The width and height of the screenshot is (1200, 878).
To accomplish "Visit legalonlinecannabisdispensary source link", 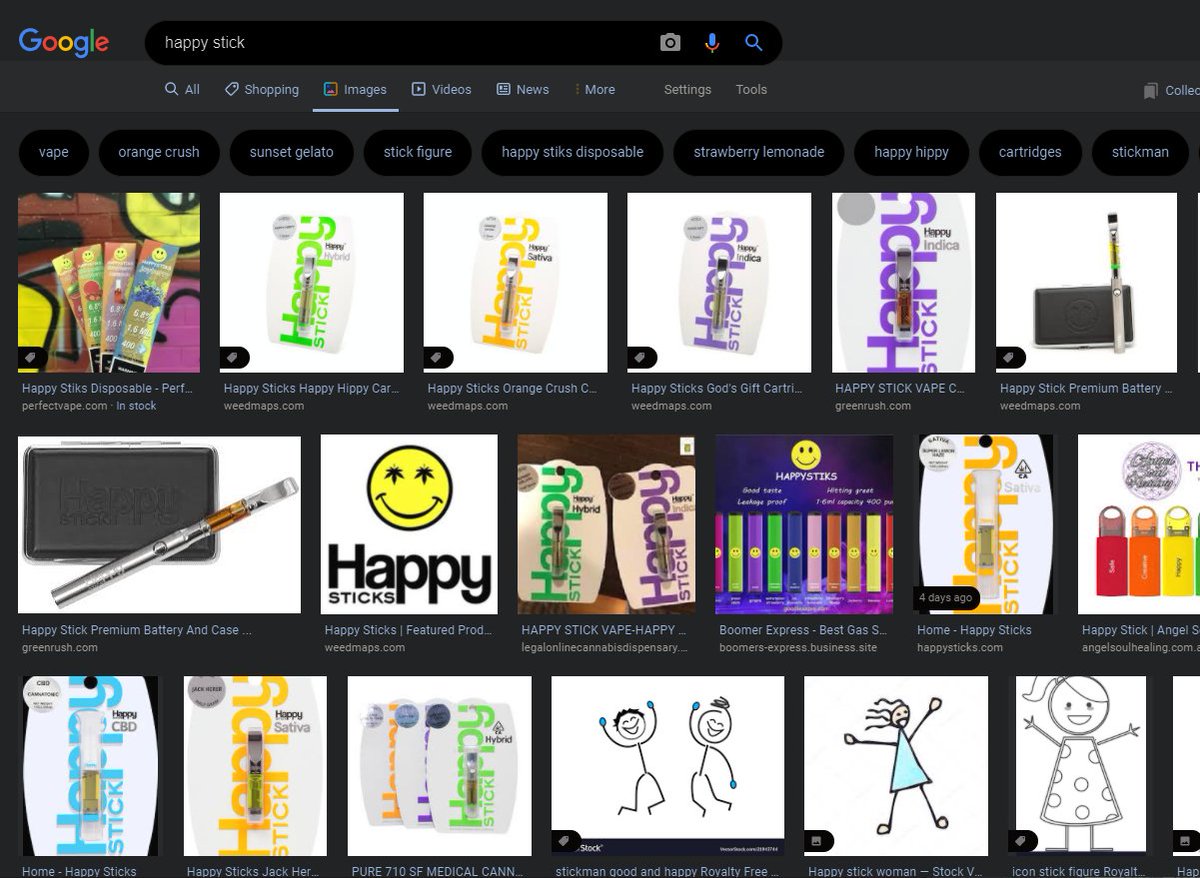I will [x=605, y=648].
